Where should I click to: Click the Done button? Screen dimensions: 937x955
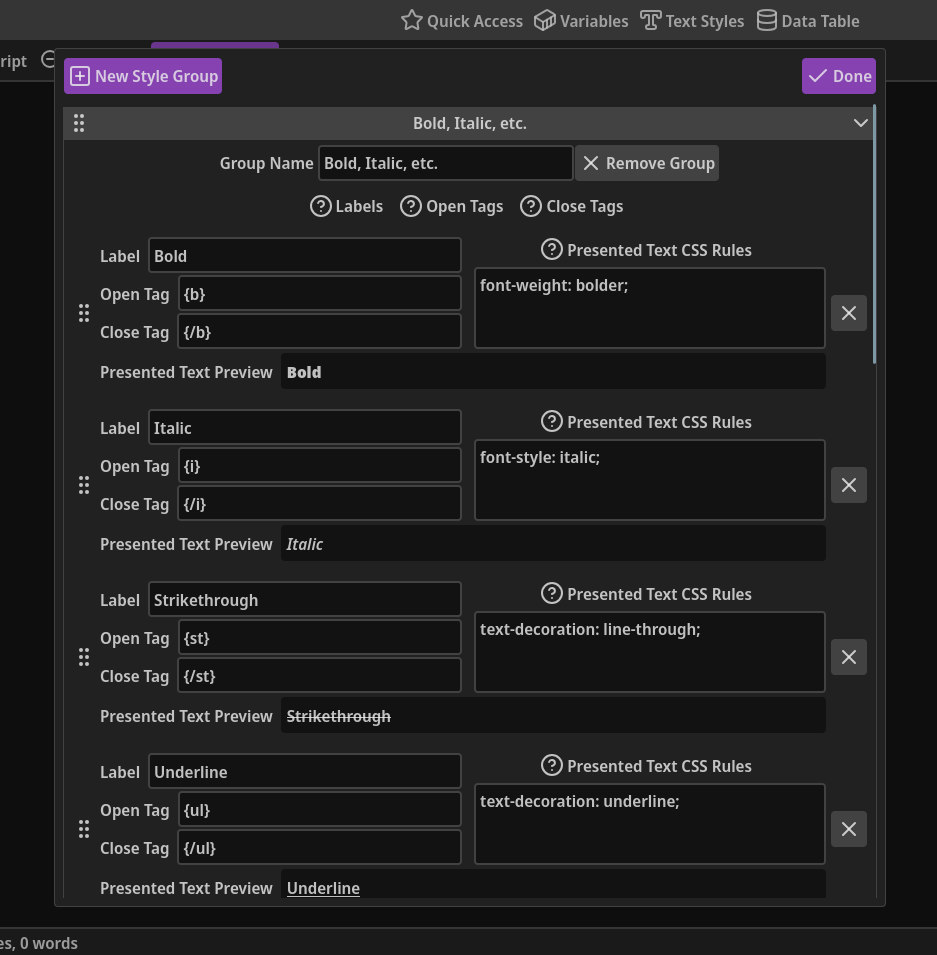pyautogui.click(x=838, y=75)
